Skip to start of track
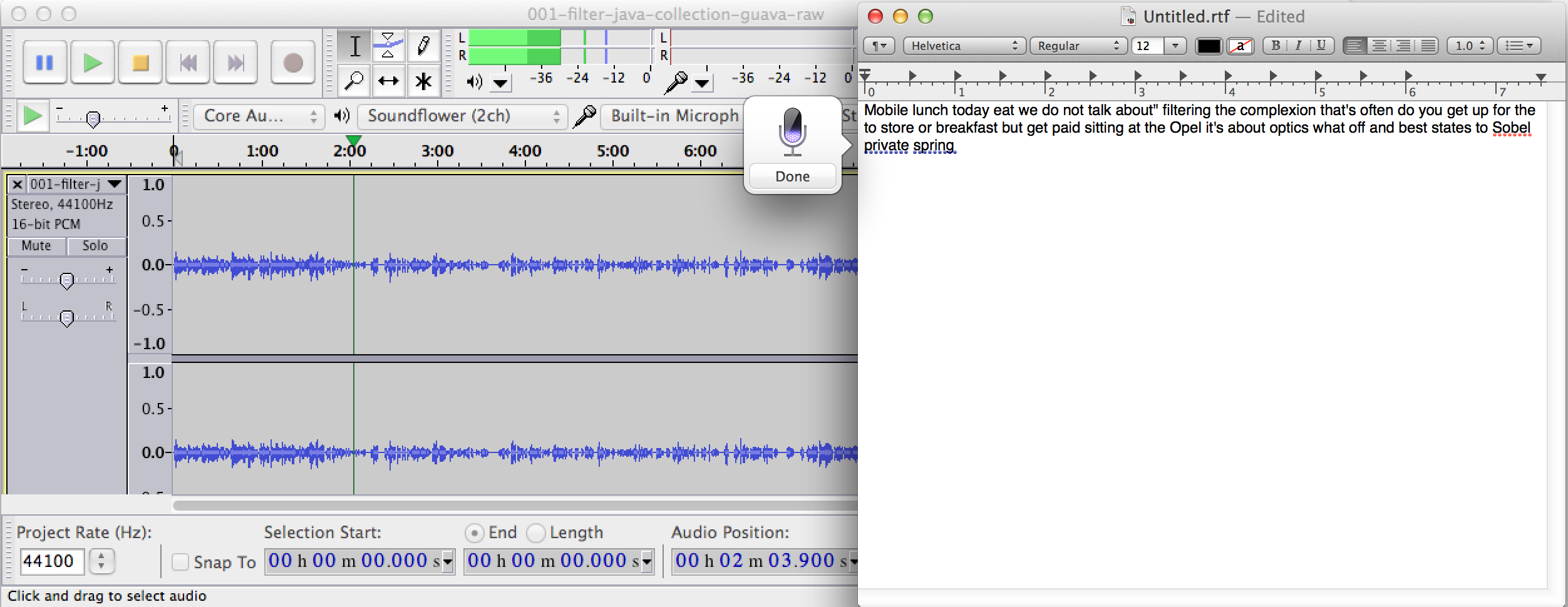 188,63
